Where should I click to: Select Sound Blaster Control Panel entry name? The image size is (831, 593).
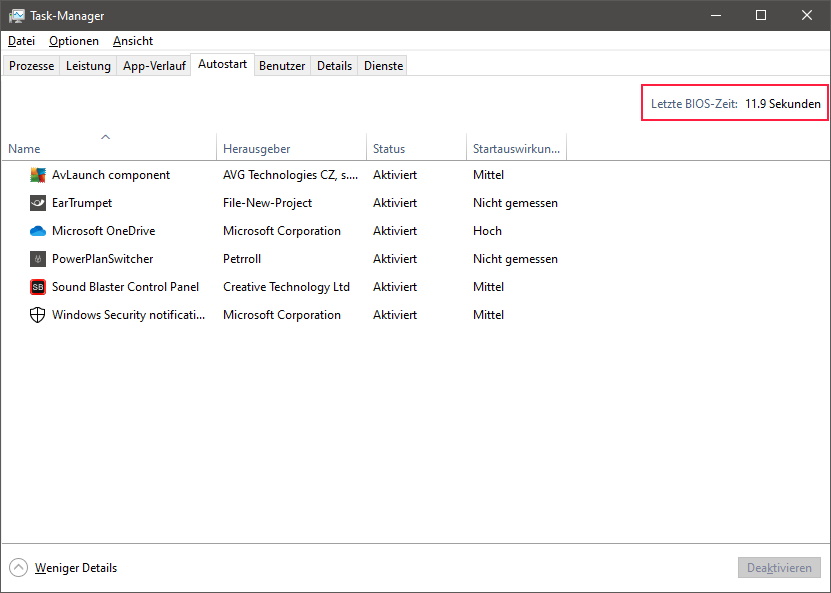pyautogui.click(x=125, y=287)
